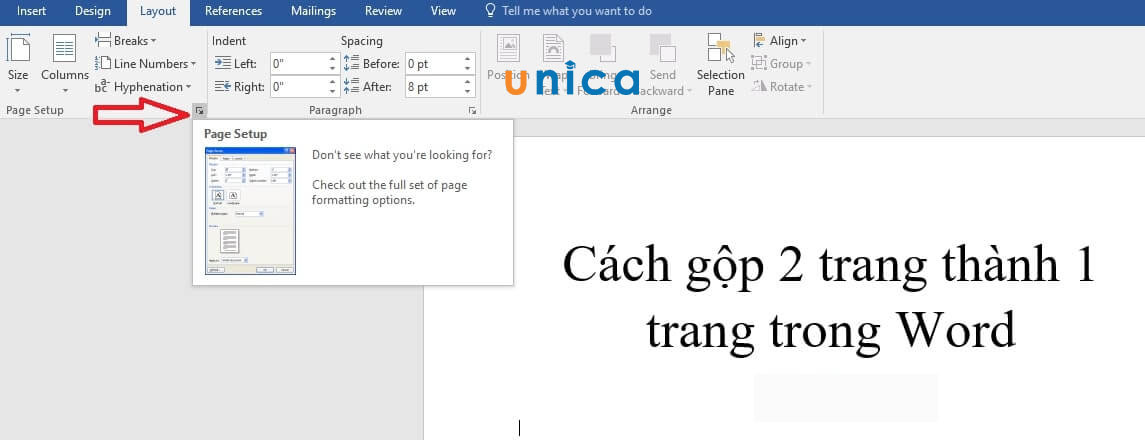Open the Rotate dropdown
Image resolution: width=1145 pixels, height=440 pixels.
781,87
